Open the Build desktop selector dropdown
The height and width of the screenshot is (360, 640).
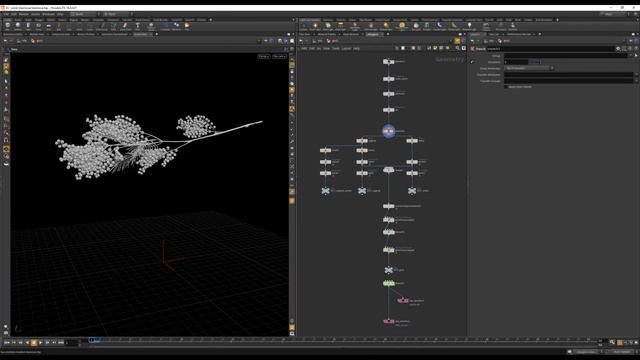(x=84, y=14)
